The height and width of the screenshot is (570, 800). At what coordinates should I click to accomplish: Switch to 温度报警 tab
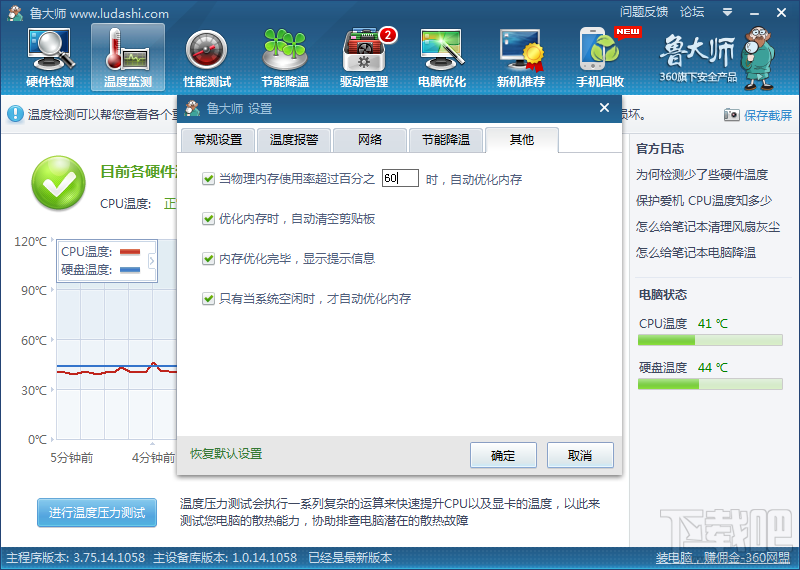[x=294, y=140]
